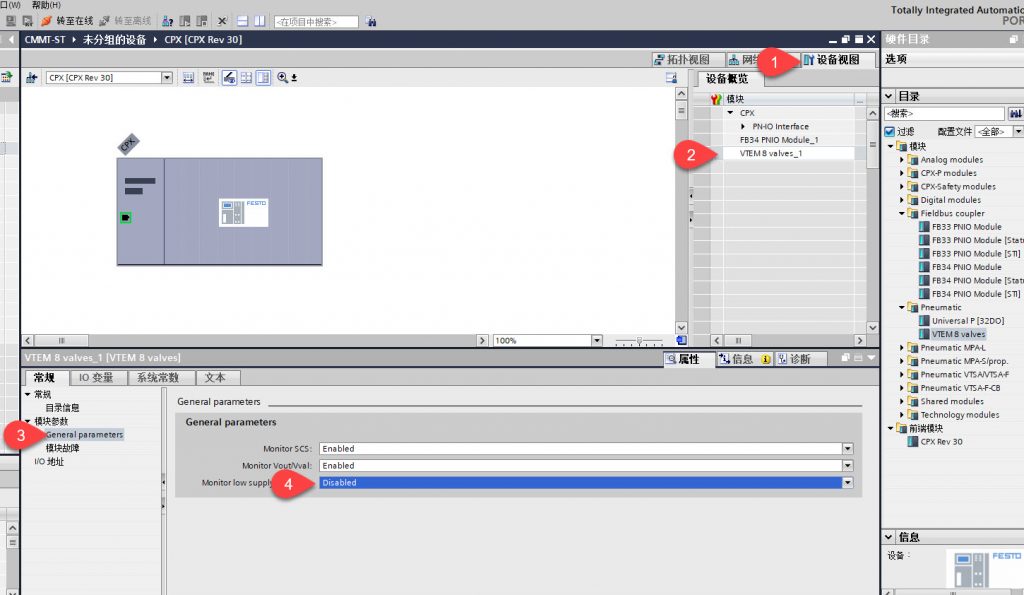Viewport: 1024px width, 595px height.
Task: Split editor space vertically icon
Action: pos(259,21)
